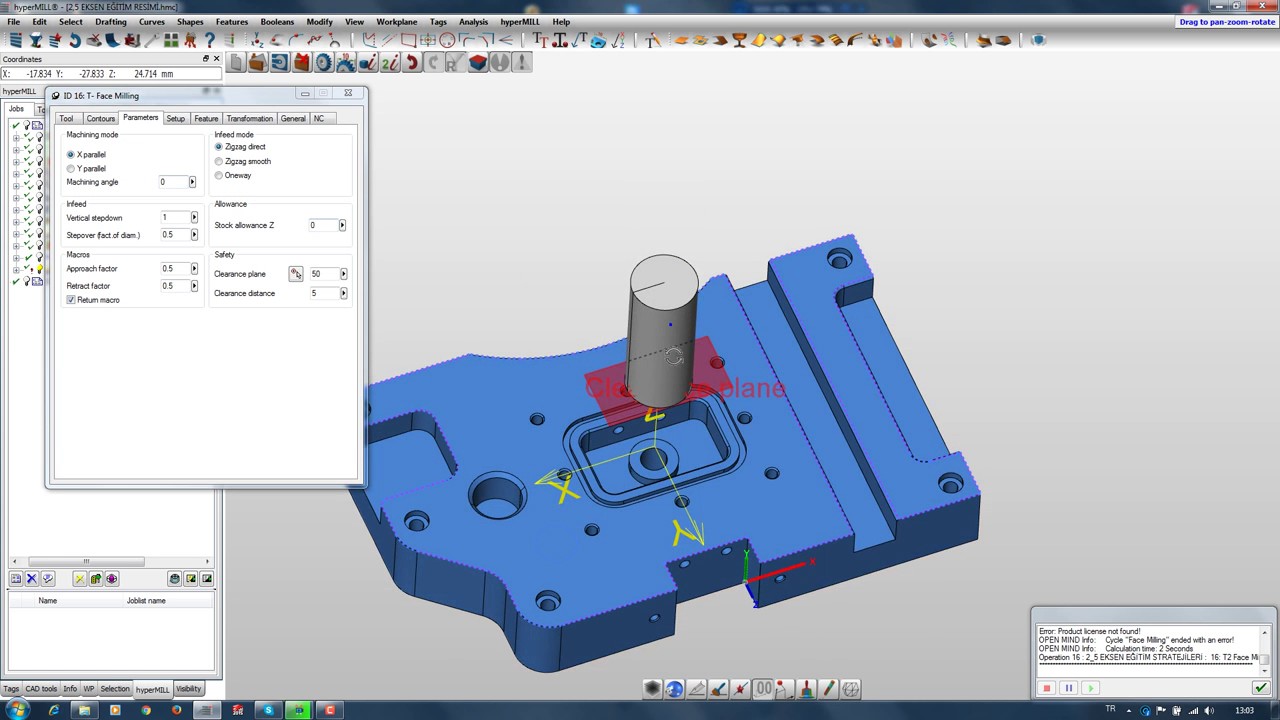The image size is (1280, 720).
Task: Click the circle drafting tool icon
Action: pyautogui.click(x=447, y=40)
